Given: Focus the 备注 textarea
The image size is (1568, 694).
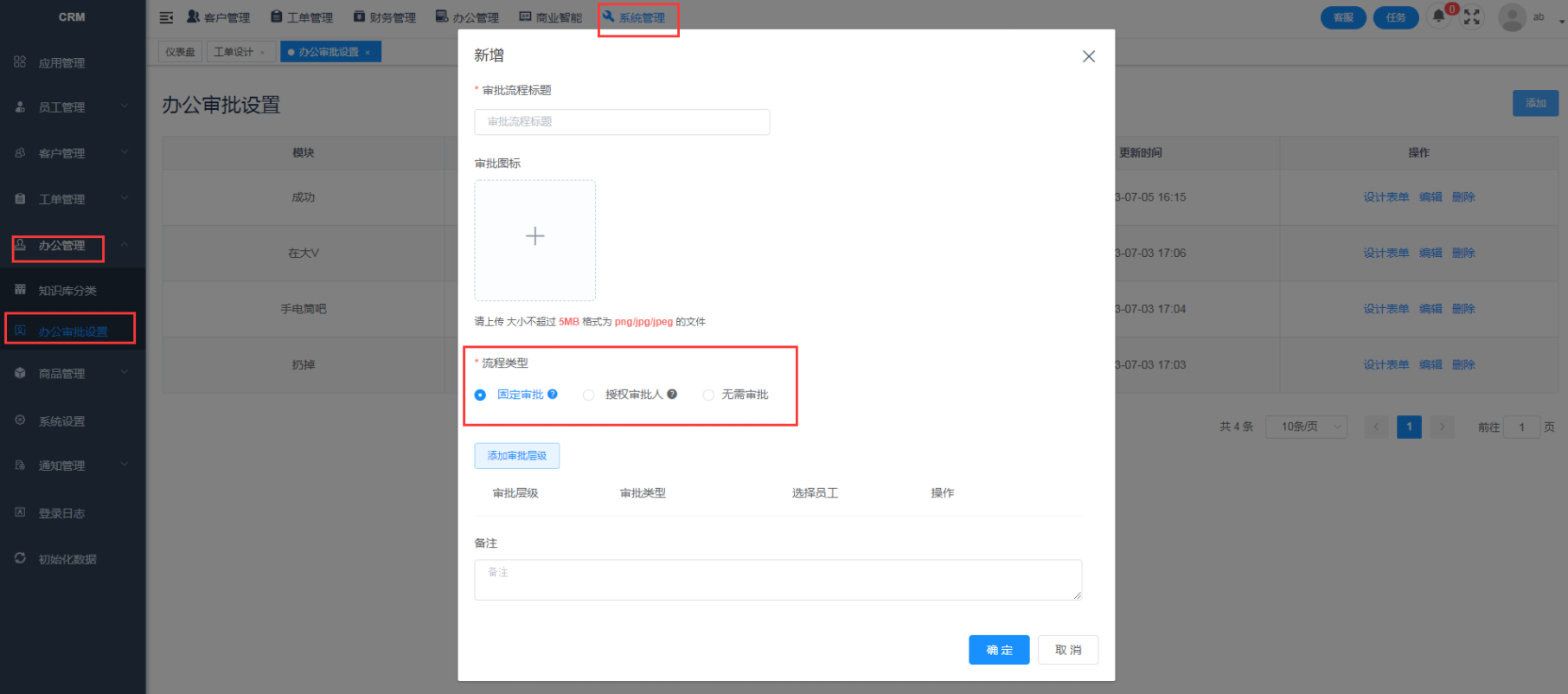Looking at the screenshot, I should click(x=778, y=580).
